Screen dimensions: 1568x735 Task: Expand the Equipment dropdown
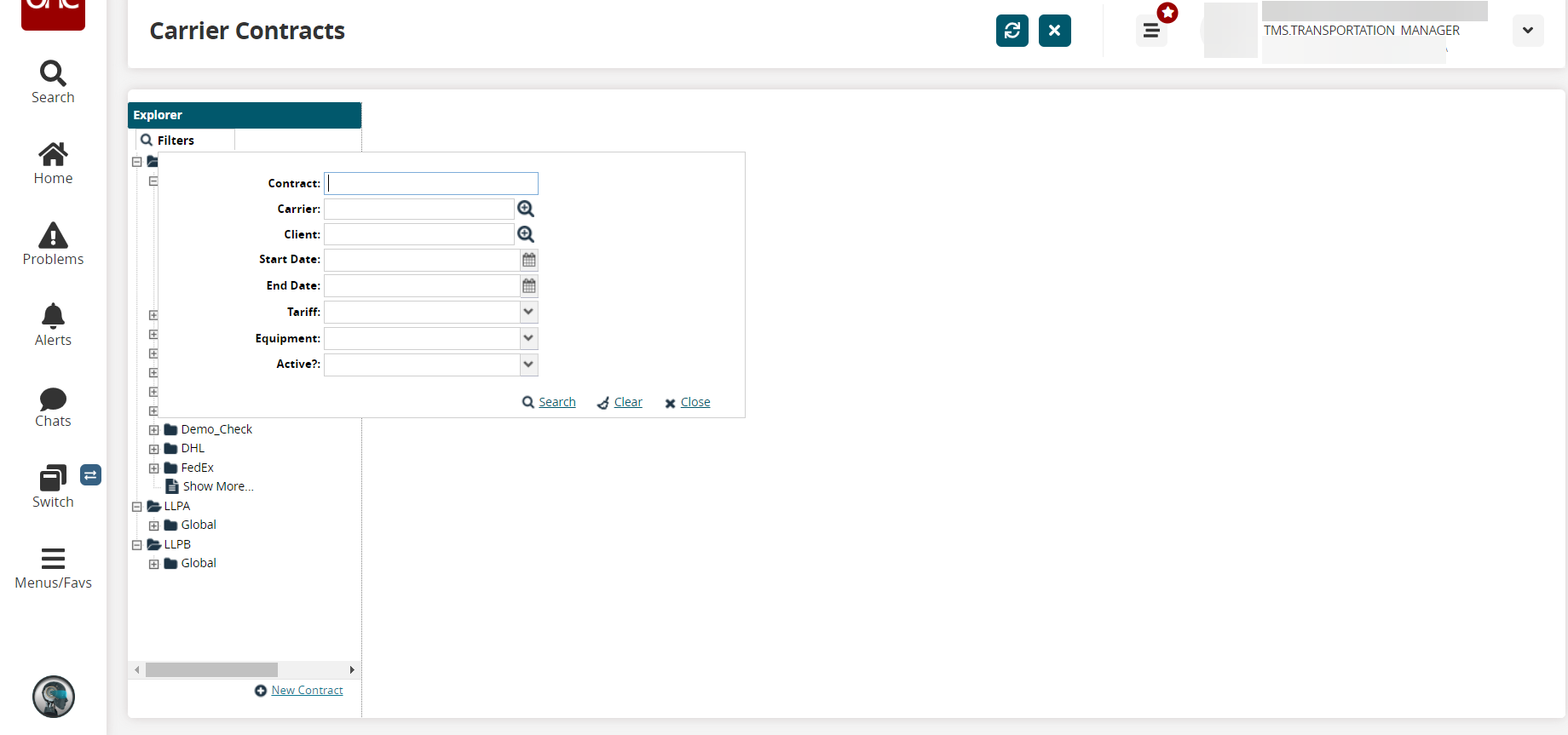tap(529, 338)
